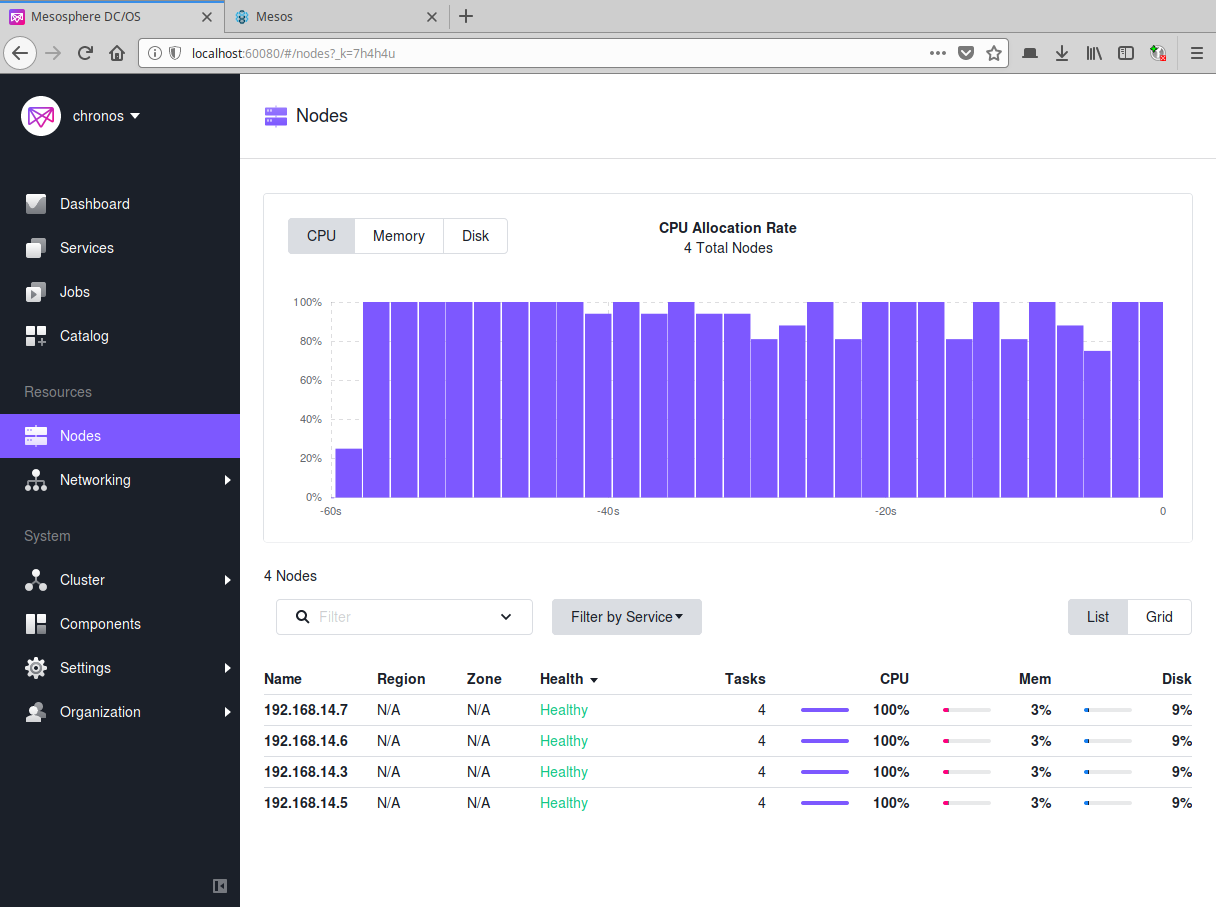Image resolution: width=1216 pixels, height=907 pixels.
Task: Click the Nodes server icon in sidebar
Action: [x=36, y=436]
